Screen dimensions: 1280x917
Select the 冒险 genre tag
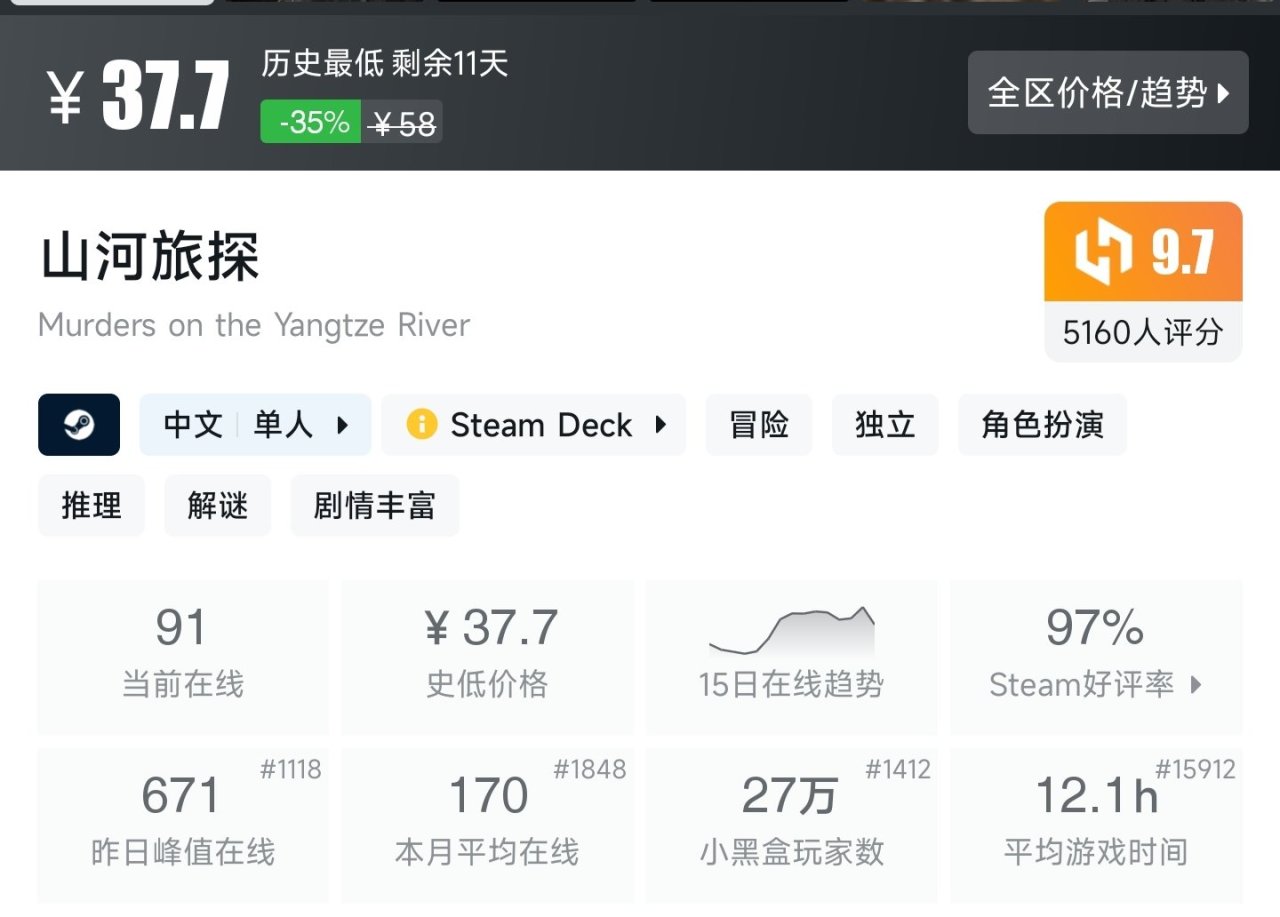point(759,425)
